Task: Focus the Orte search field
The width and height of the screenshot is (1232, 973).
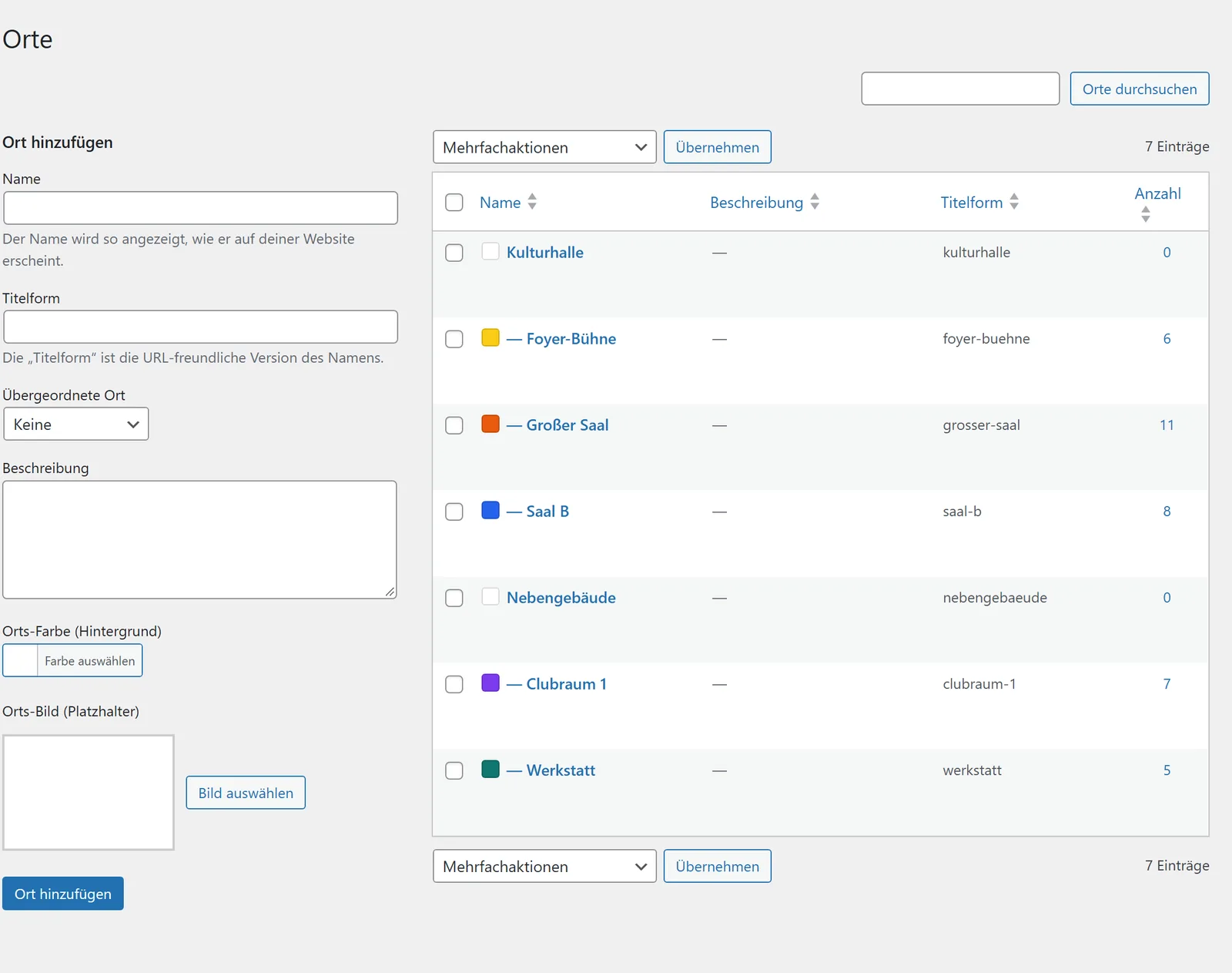Action: [960, 89]
